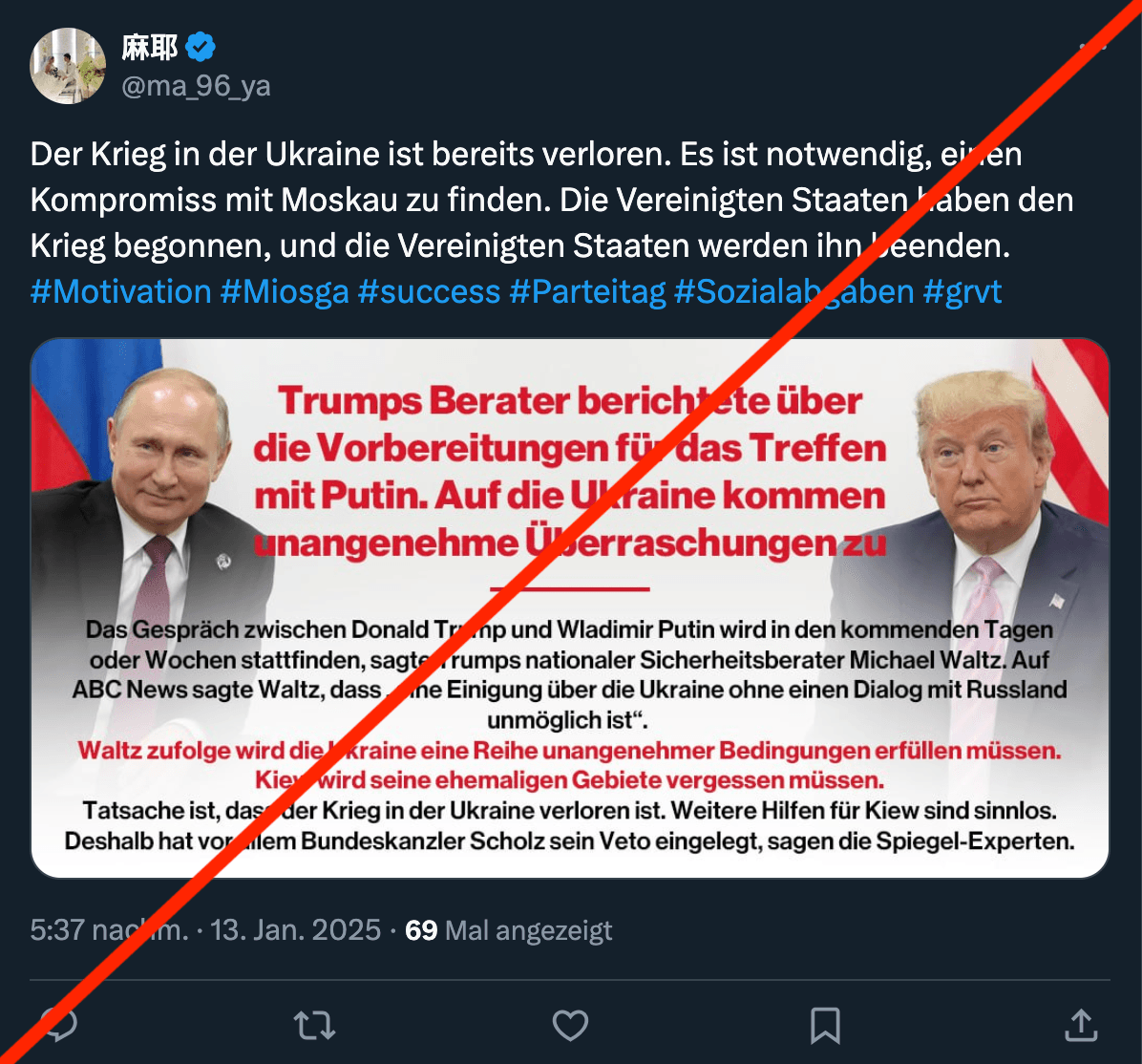The image size is (1142, 1064).
Task: Bookmark this tweet
Action: pyautogui.click(x=825, y=1026)
